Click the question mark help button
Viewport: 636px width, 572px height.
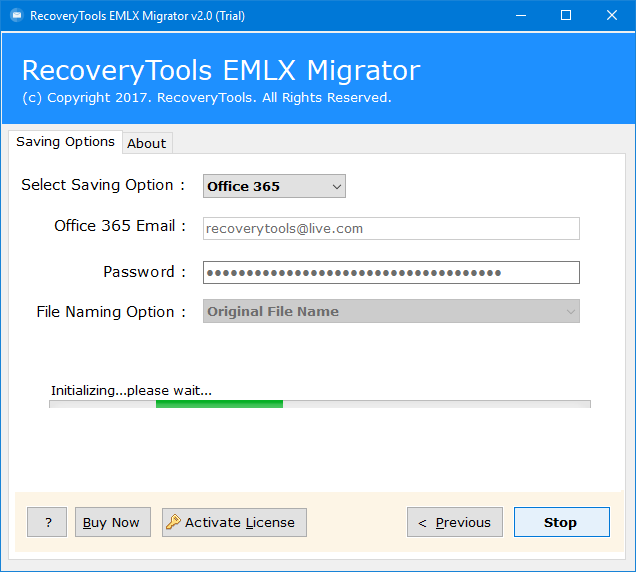point(47,522)
